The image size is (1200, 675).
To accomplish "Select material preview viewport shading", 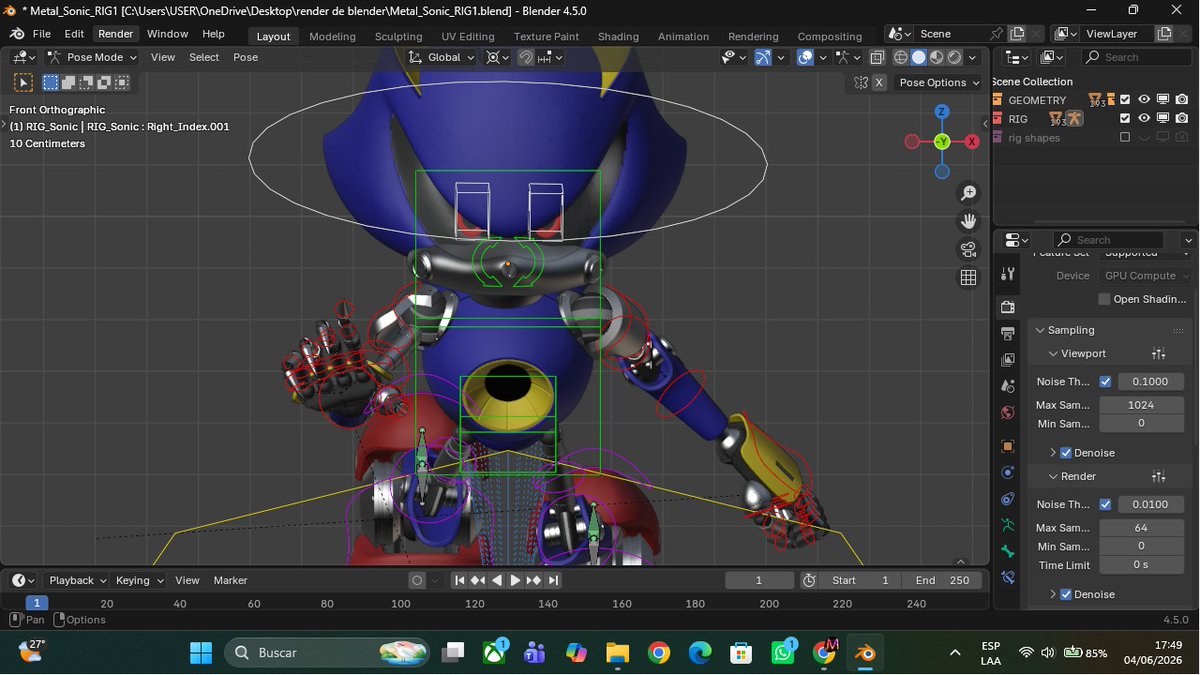I will 937,57.
